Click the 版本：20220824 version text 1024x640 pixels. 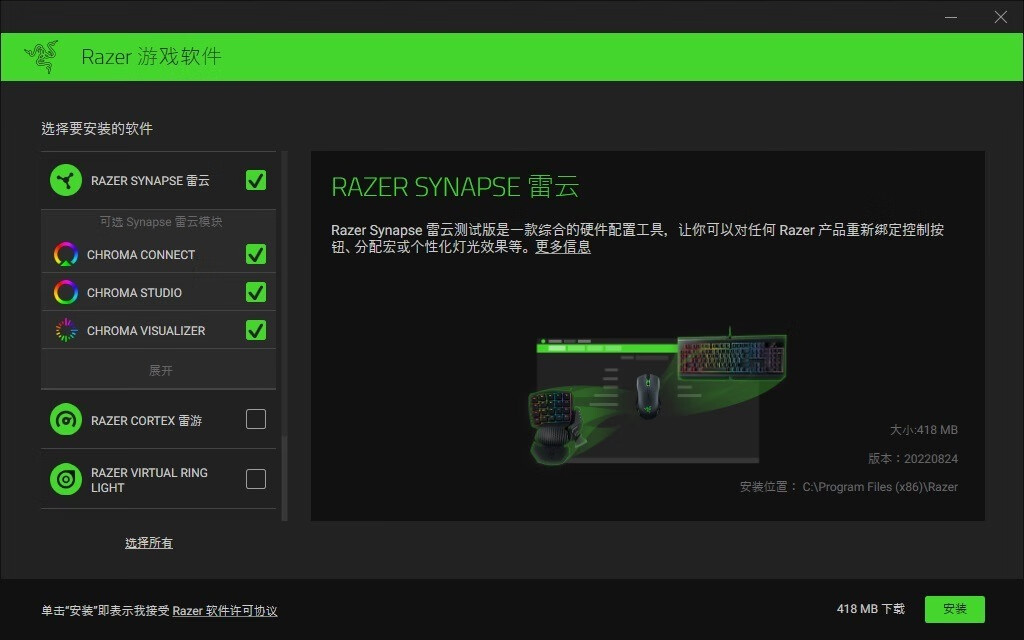pyautogui.click(x=913, y=458)
